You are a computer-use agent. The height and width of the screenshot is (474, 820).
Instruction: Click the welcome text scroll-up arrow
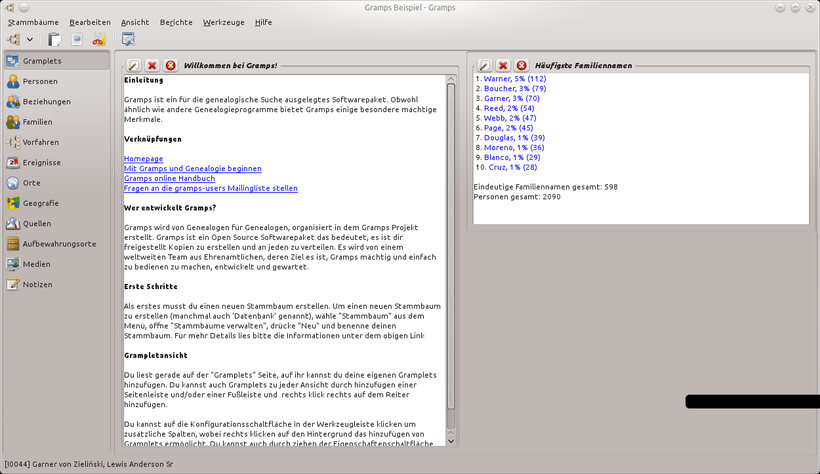point(451,80)
